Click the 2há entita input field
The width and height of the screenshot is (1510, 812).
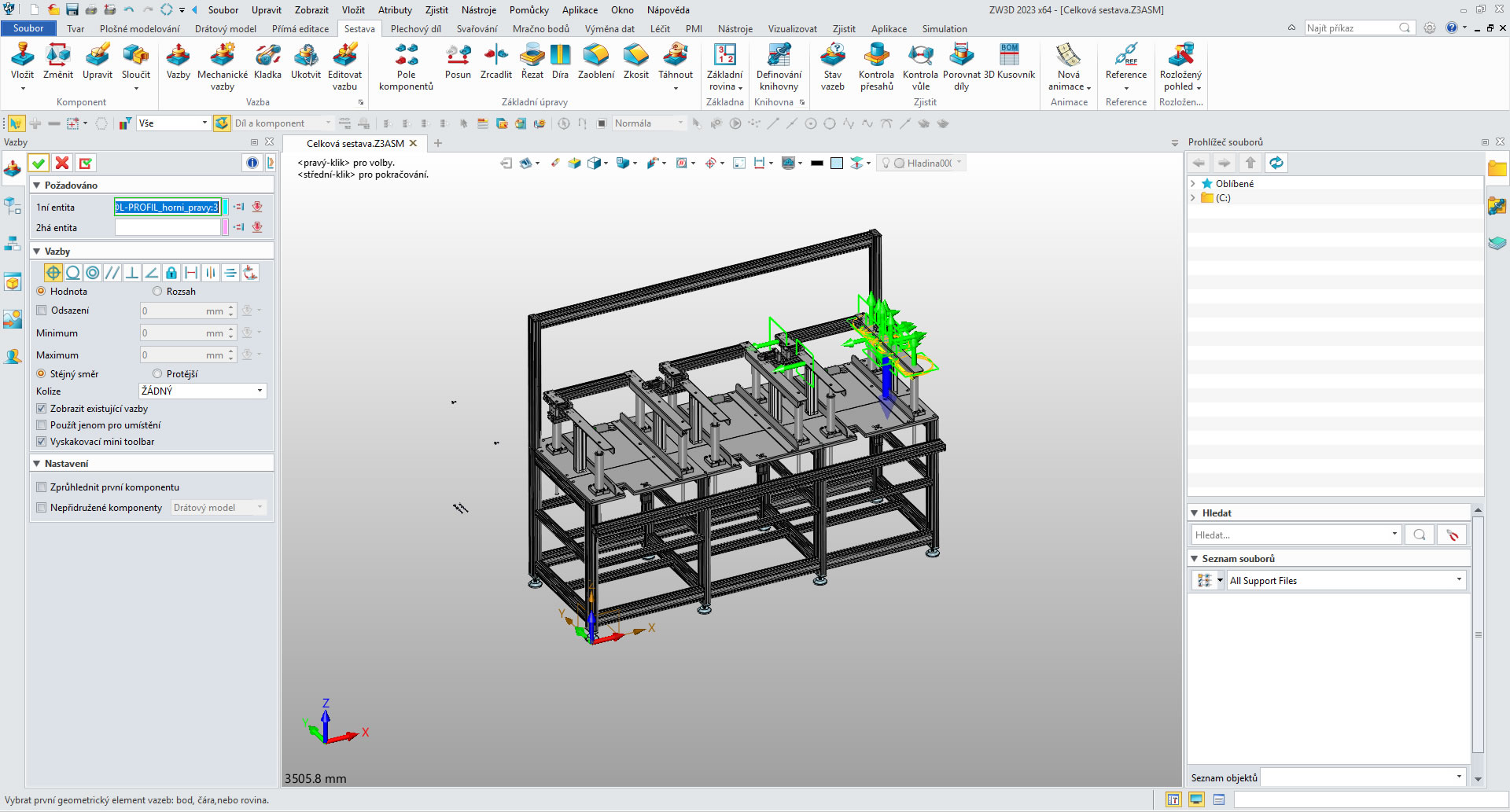pos(168,228)
